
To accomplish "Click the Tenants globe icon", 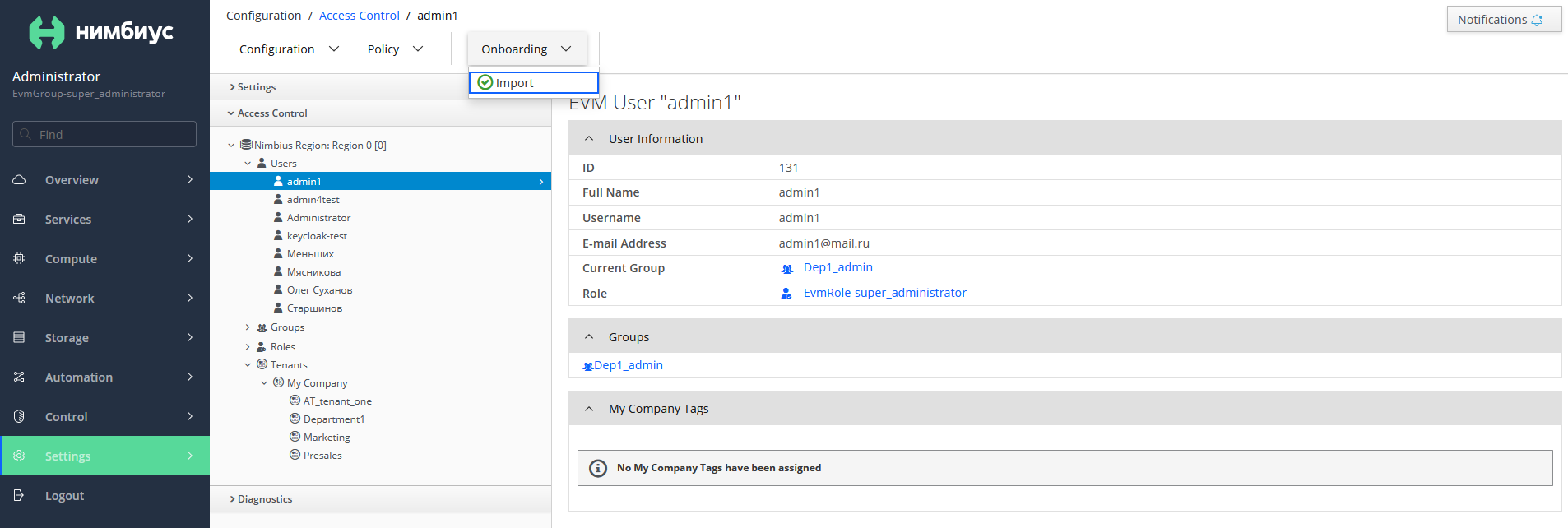I will (262, 364).
